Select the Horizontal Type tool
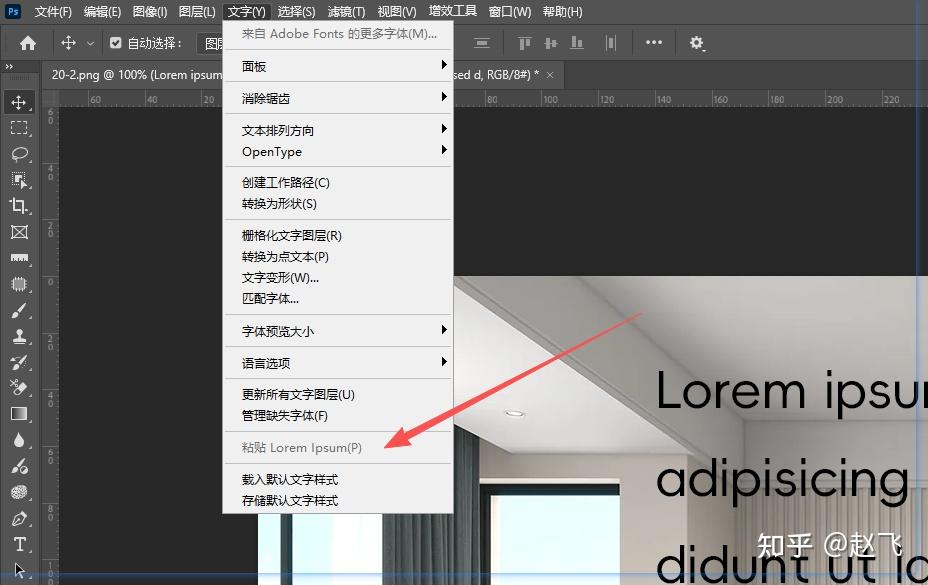 coord(21,545)
